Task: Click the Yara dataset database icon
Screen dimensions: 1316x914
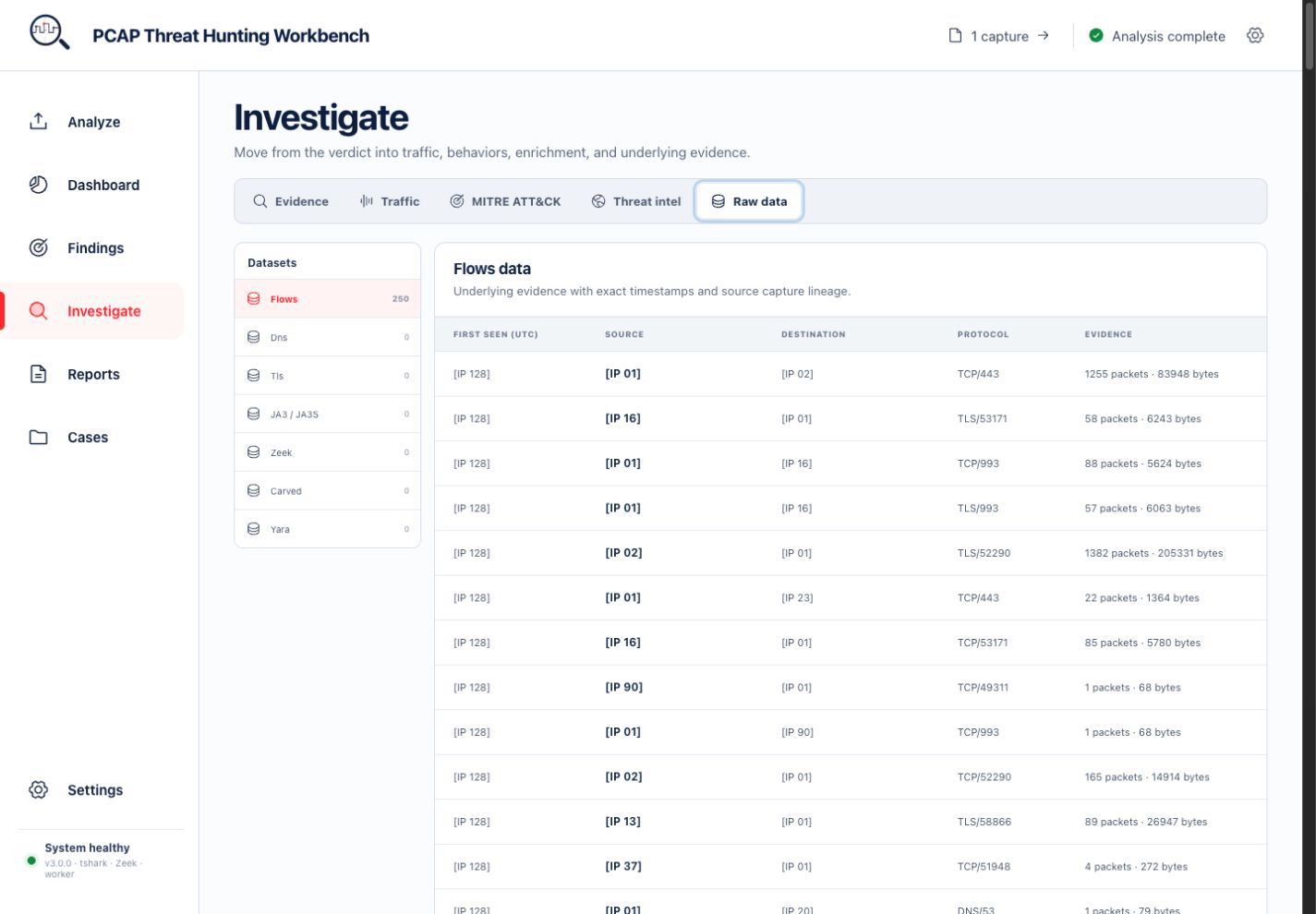Action: (x=254, y=529)
